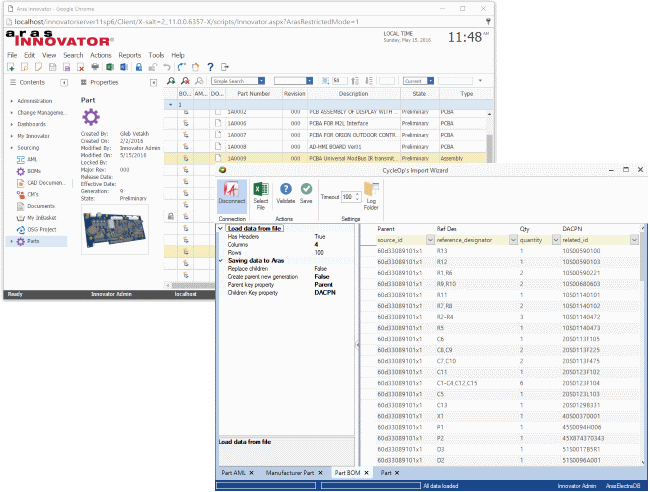This screenshot has height=492, width=650.
Task: Open the related_id column mapping dropdown
Action: (x=634, y=240)
